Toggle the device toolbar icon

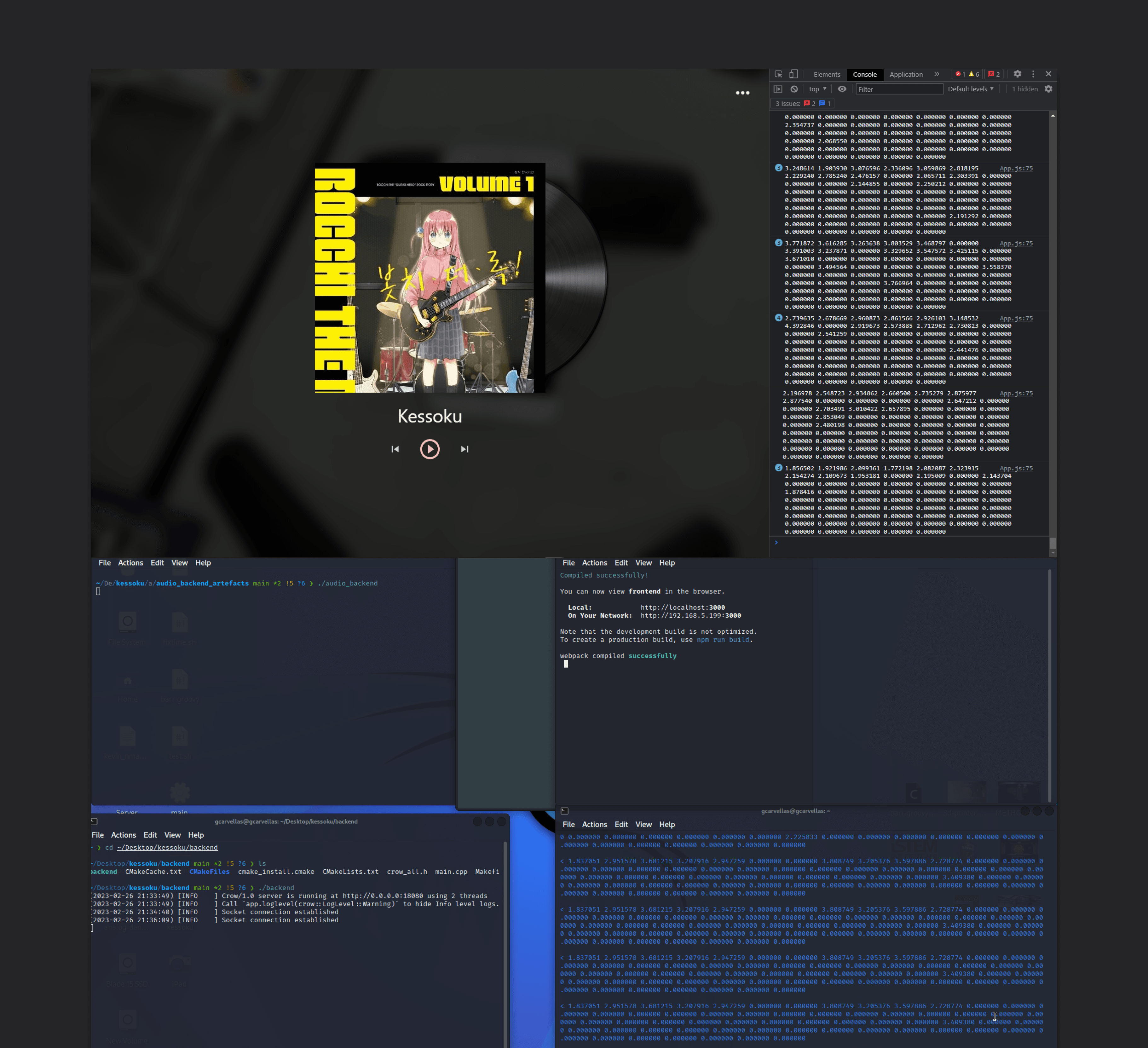pyautogui.click(x=793, y=74)
